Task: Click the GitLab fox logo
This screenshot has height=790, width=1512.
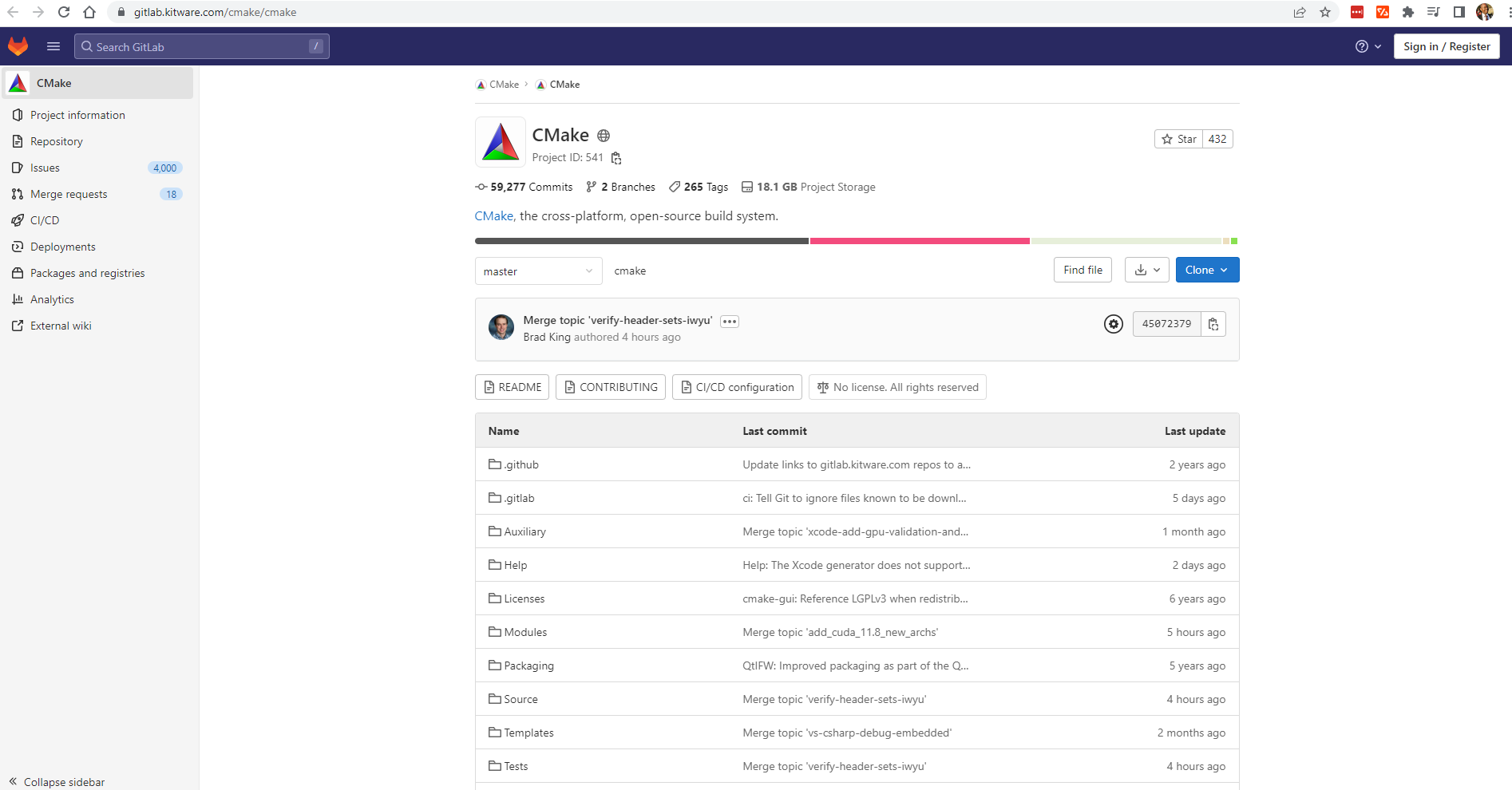Action: click(18, 46)
